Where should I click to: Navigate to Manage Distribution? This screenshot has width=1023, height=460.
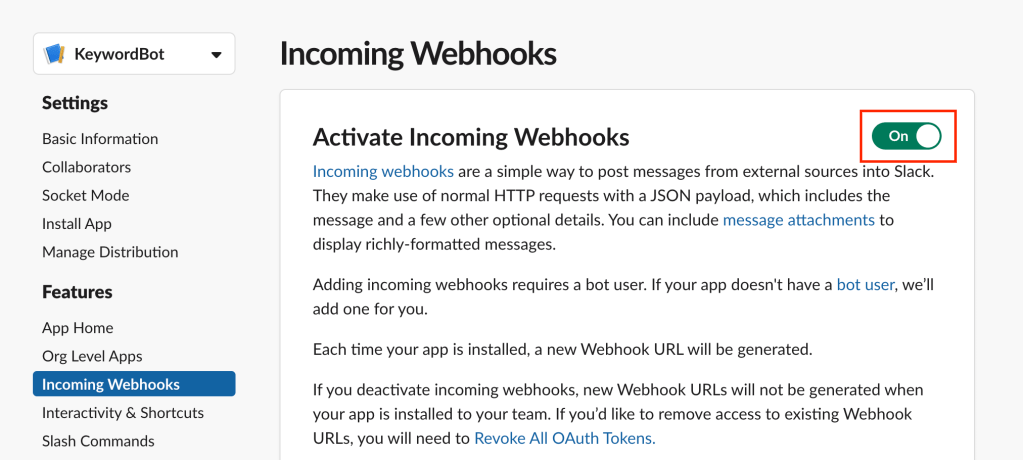[110, 252]
